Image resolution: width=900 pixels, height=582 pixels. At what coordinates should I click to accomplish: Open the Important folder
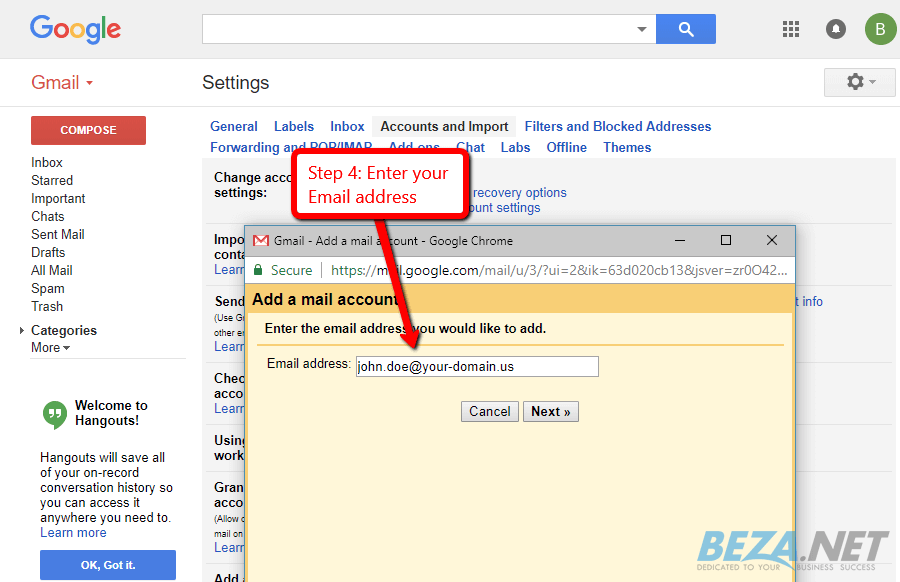point(58,199)
